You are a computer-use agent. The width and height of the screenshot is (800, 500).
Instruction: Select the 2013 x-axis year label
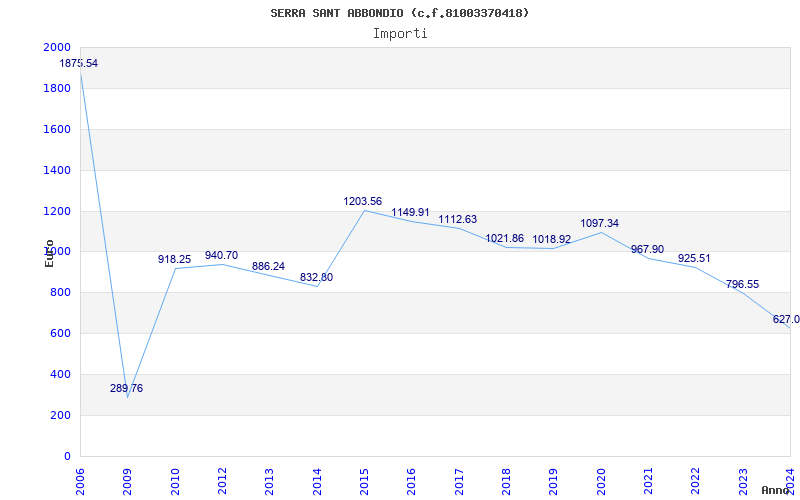[270, 481]
